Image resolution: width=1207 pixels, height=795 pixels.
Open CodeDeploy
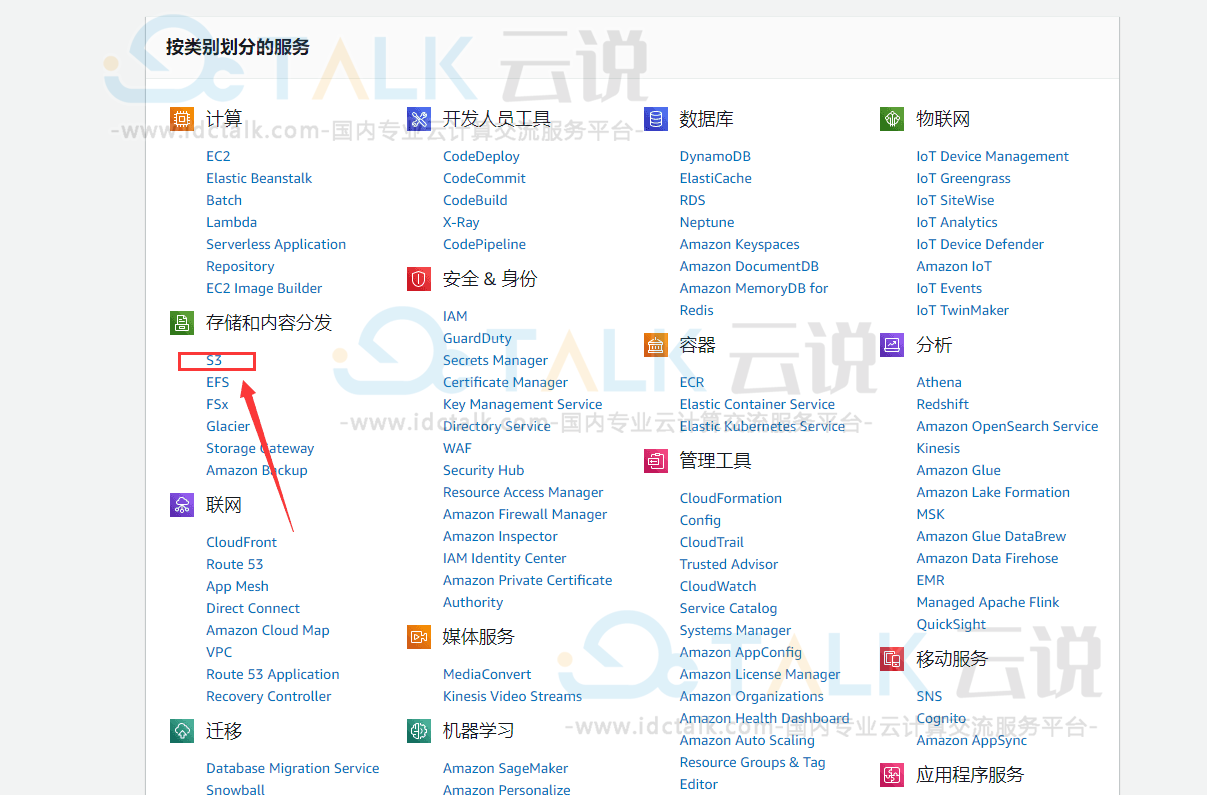pos(481,156)
